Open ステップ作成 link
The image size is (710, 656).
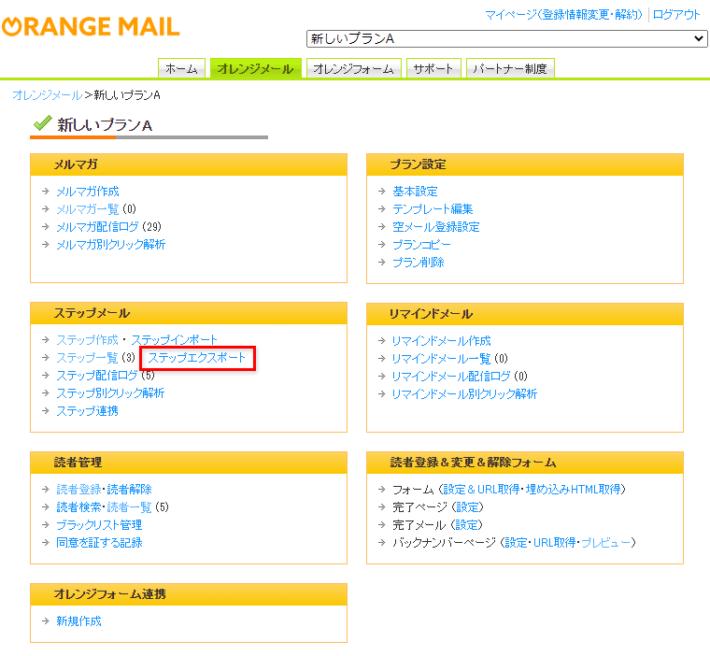click(x=87, y=340)
